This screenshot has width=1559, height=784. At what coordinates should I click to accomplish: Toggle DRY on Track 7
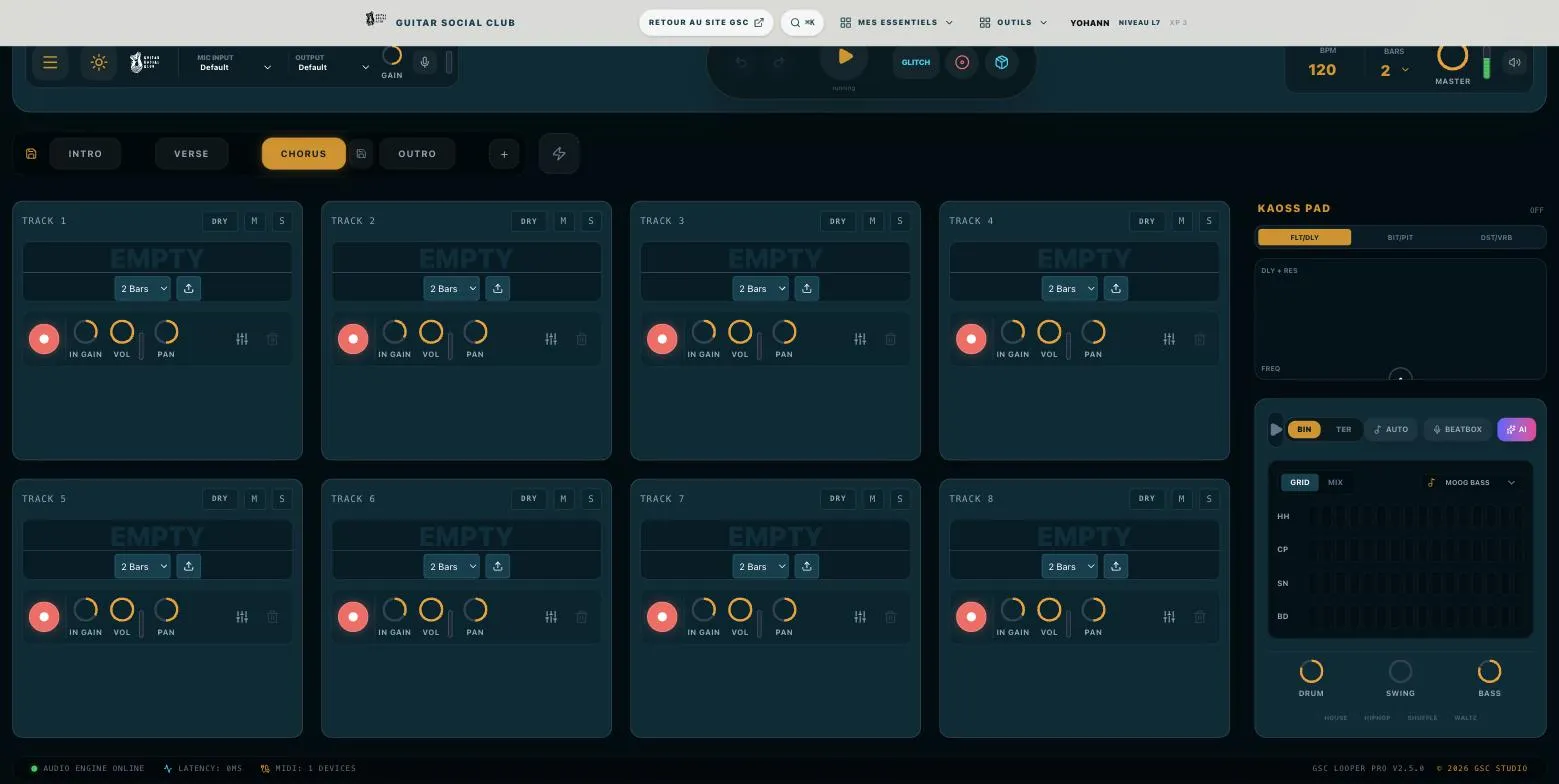coord(837,498)
